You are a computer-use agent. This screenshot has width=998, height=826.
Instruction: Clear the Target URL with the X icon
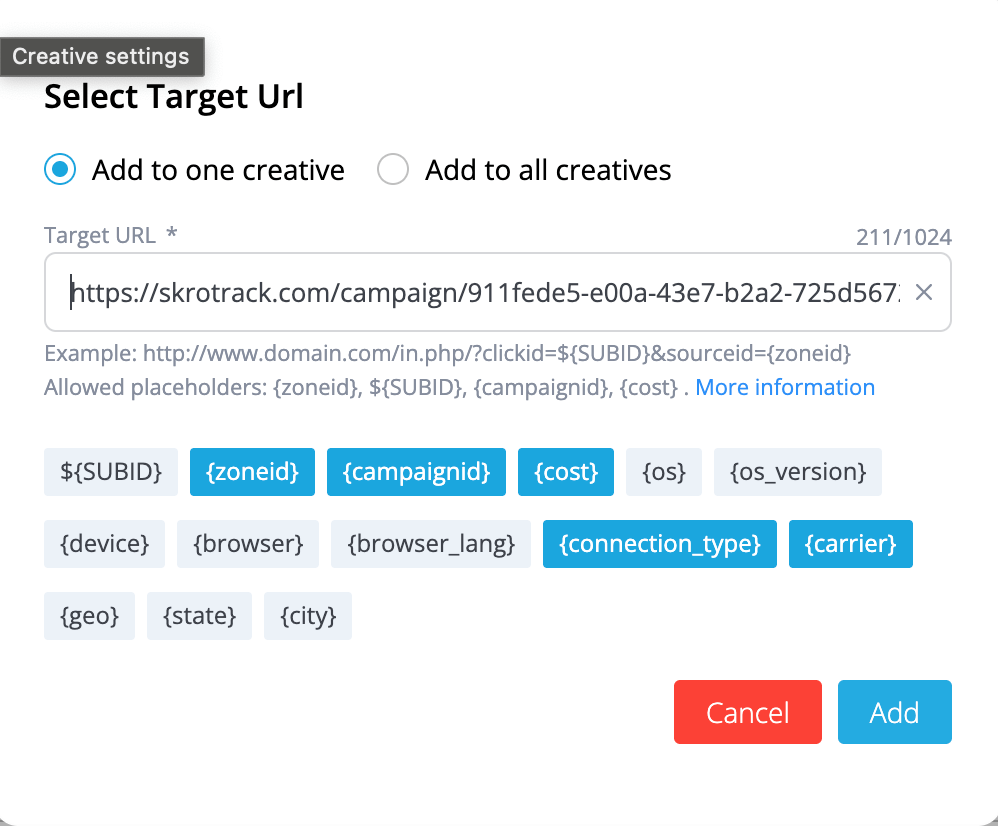coord(924,292)
